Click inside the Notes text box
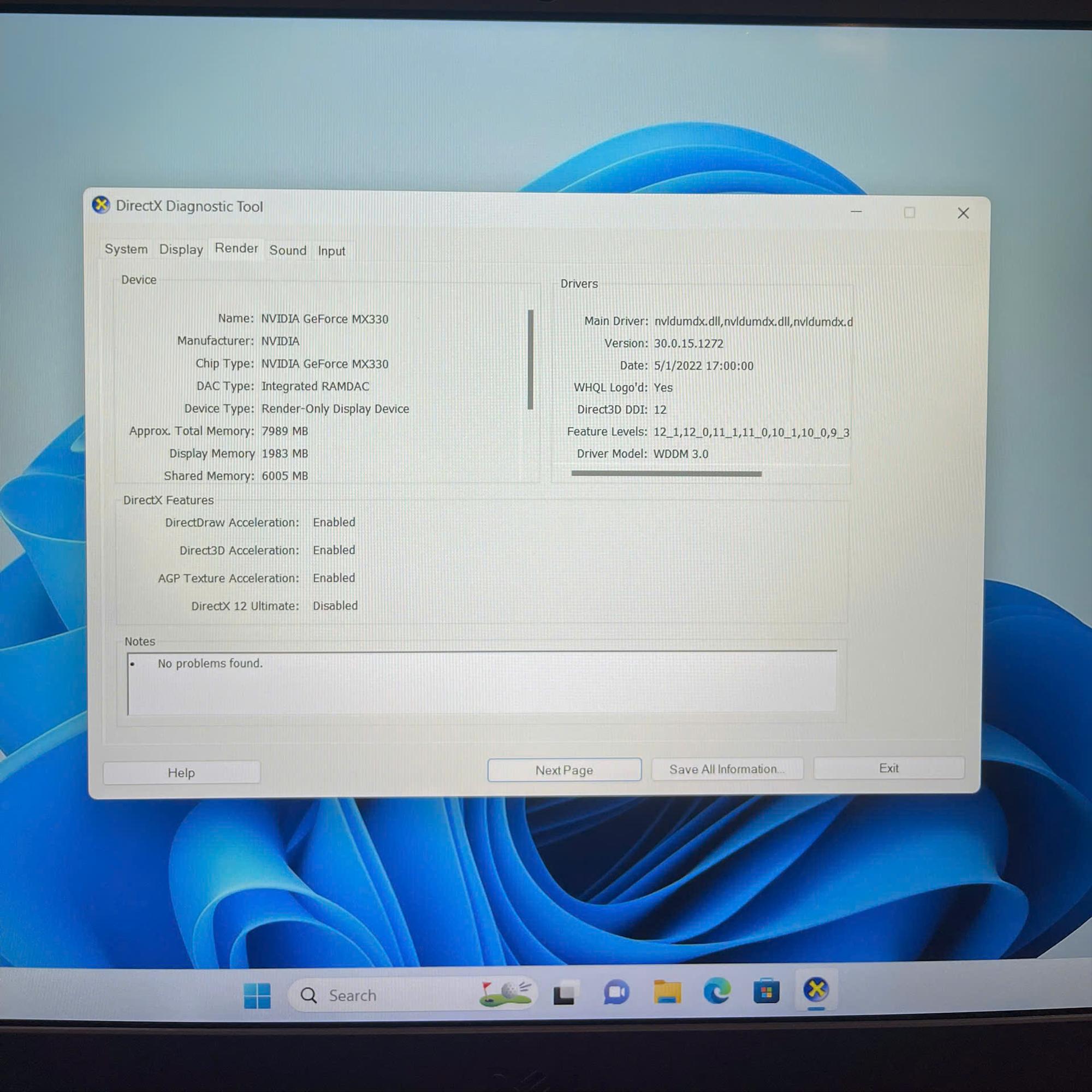Screen dimensions: 1092x1092 point(482,683)
